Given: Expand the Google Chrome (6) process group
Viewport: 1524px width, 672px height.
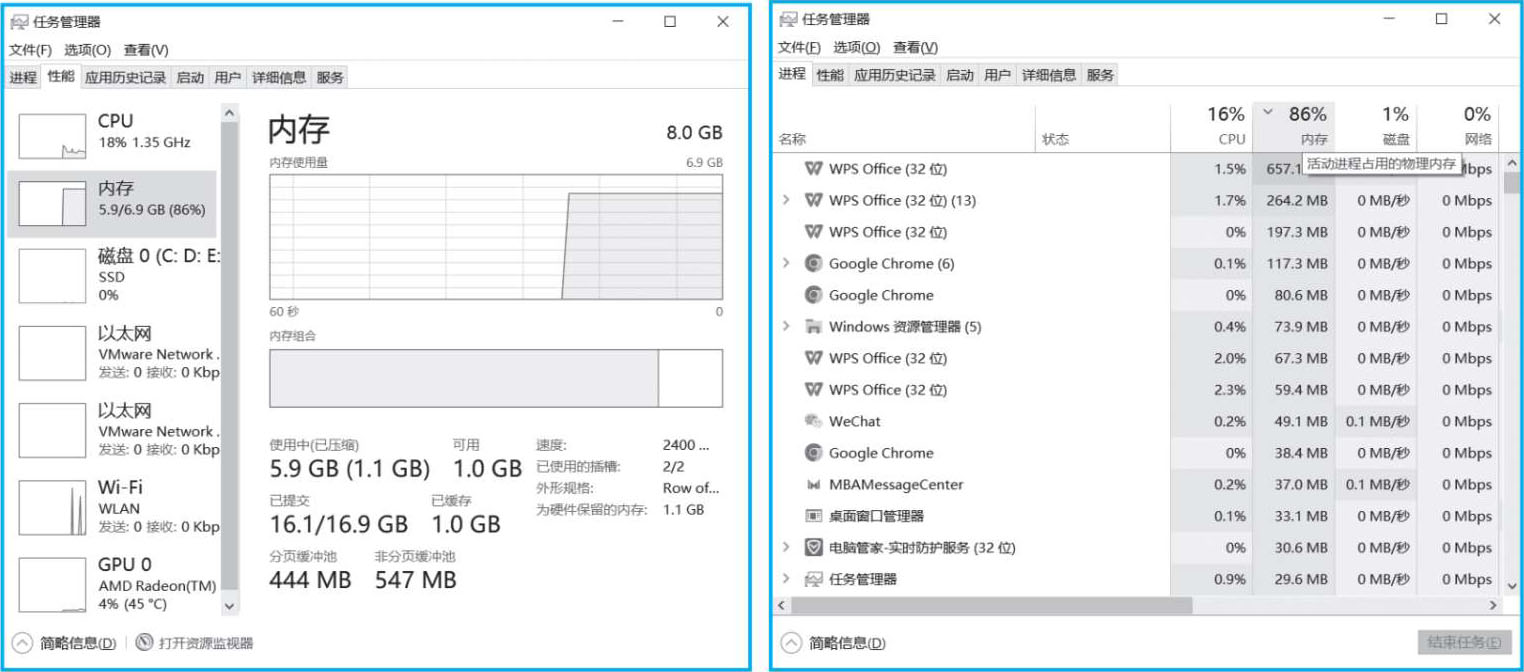Looking at the screenshot, I should tap(786, 264).
